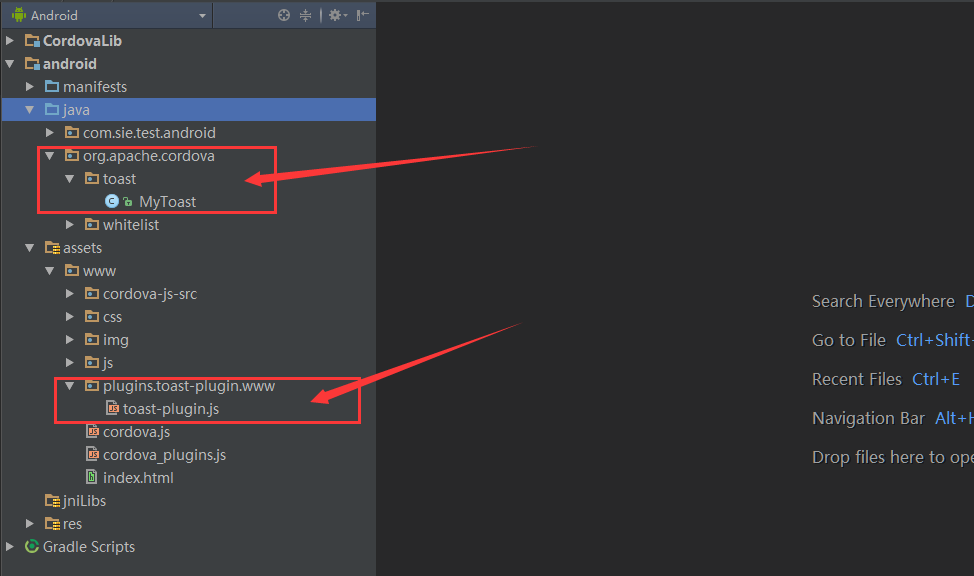Expand the css folder arrow
This screenshot has width=974, height=576.
(x=70, y=317)
